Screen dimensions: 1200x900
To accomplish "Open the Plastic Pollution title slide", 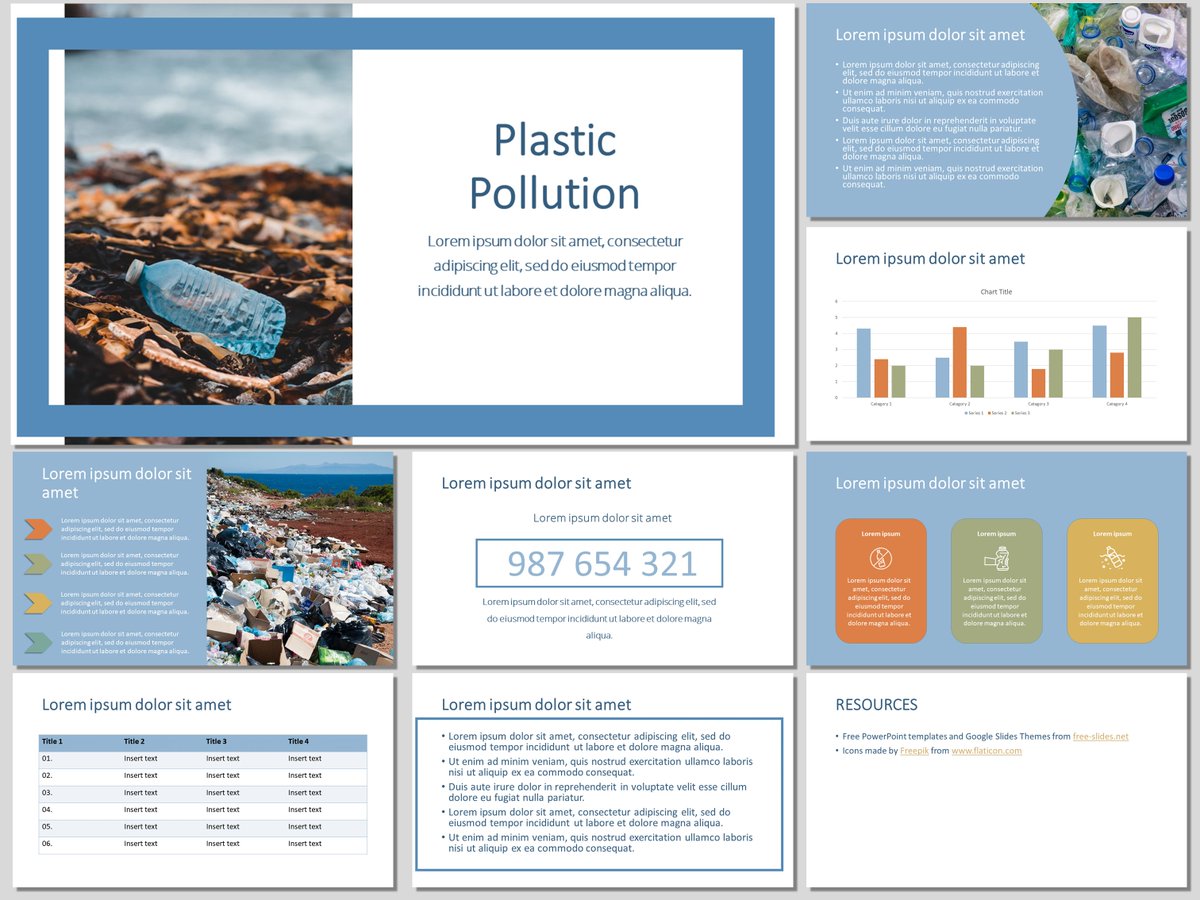I will (403, 225).
